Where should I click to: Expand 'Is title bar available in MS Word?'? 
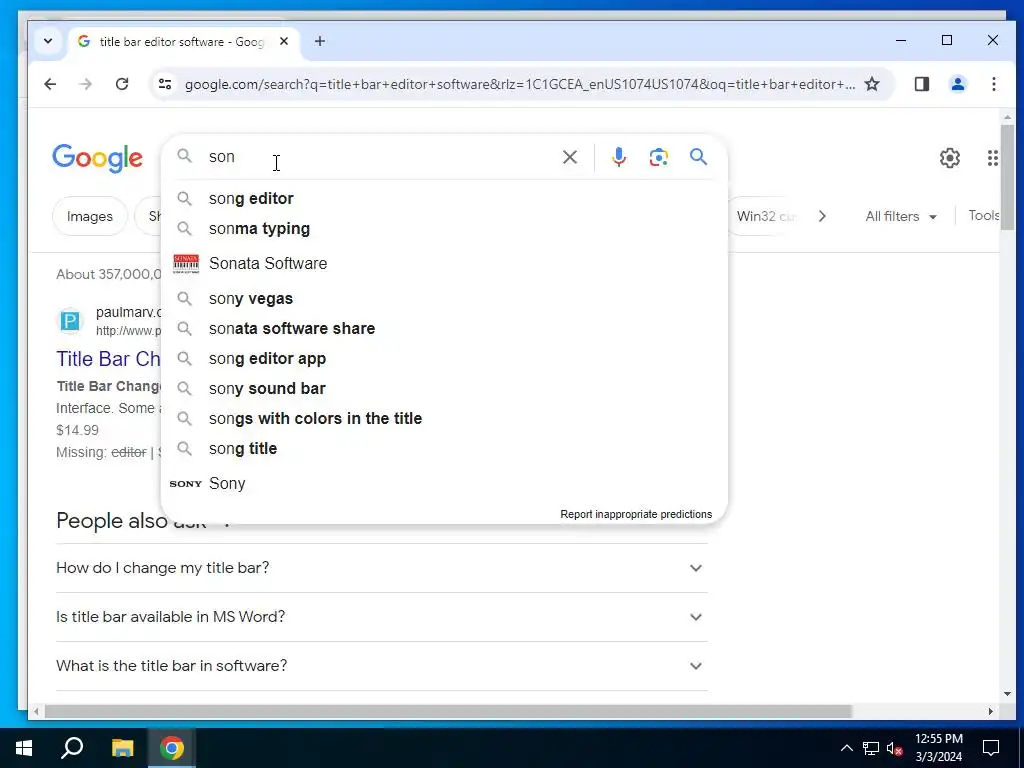[382, 617]
